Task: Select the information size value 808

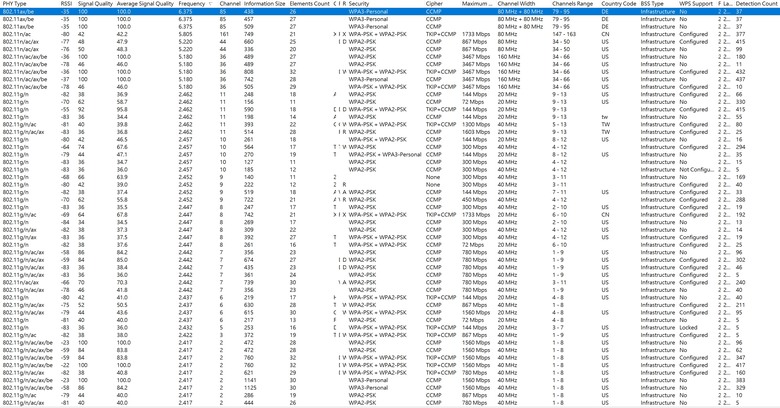Action: [x=249, y=72]
